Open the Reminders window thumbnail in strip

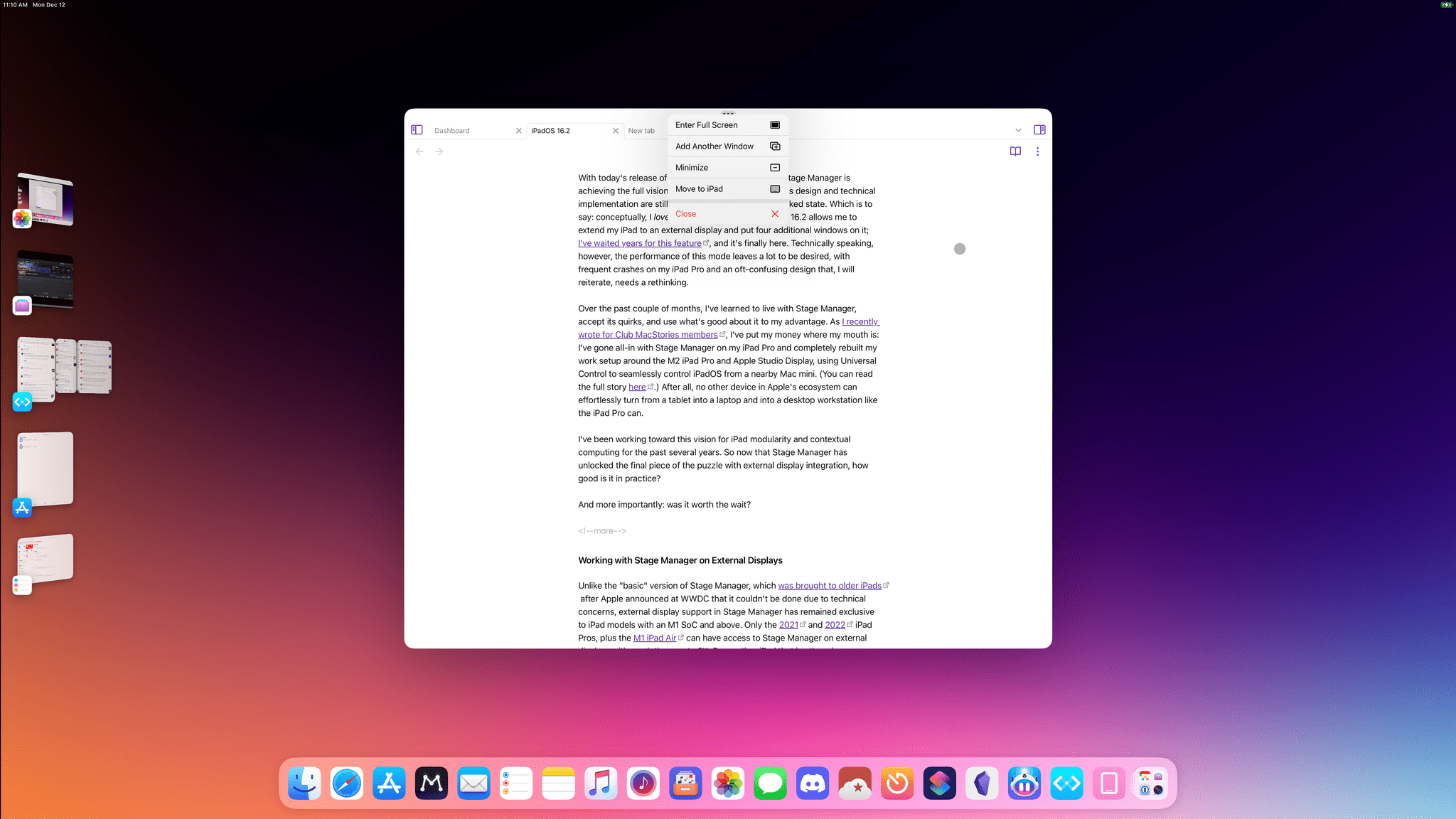coord(45,559)
